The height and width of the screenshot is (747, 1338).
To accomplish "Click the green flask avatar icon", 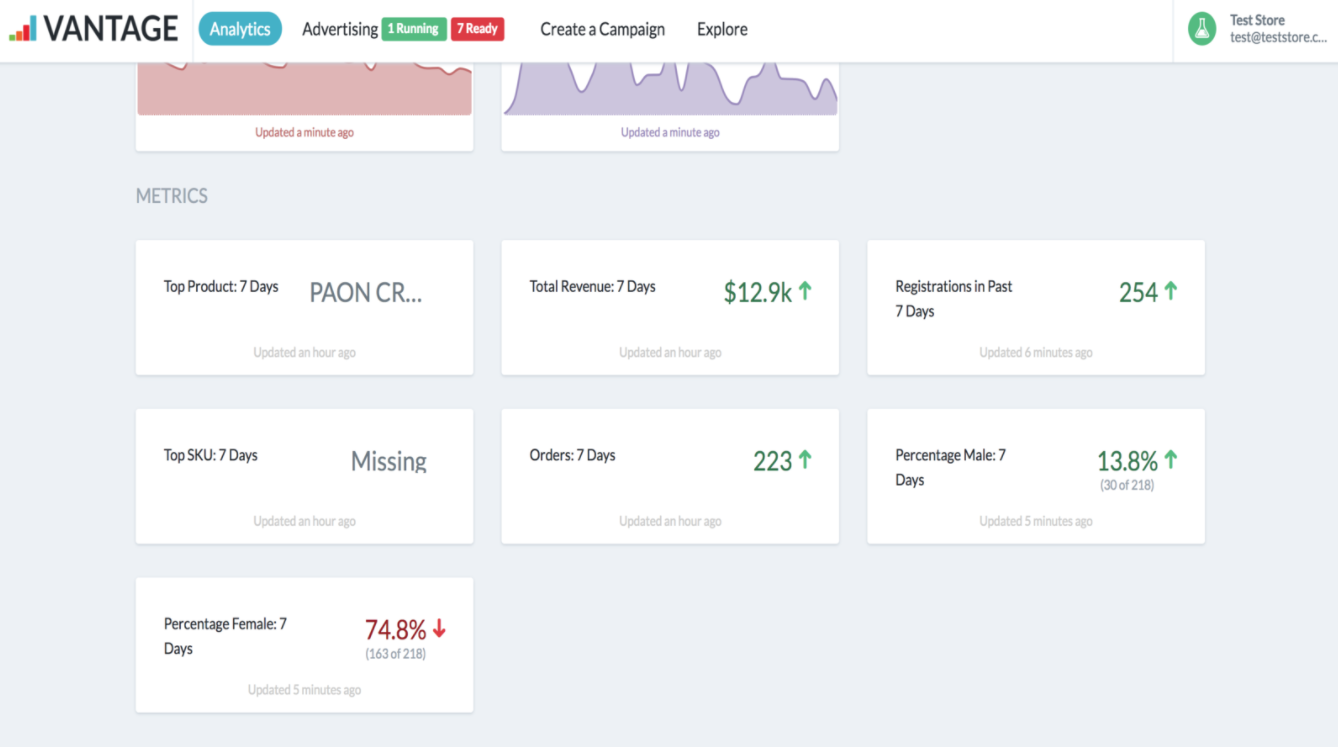I will tap(1202, 29).
